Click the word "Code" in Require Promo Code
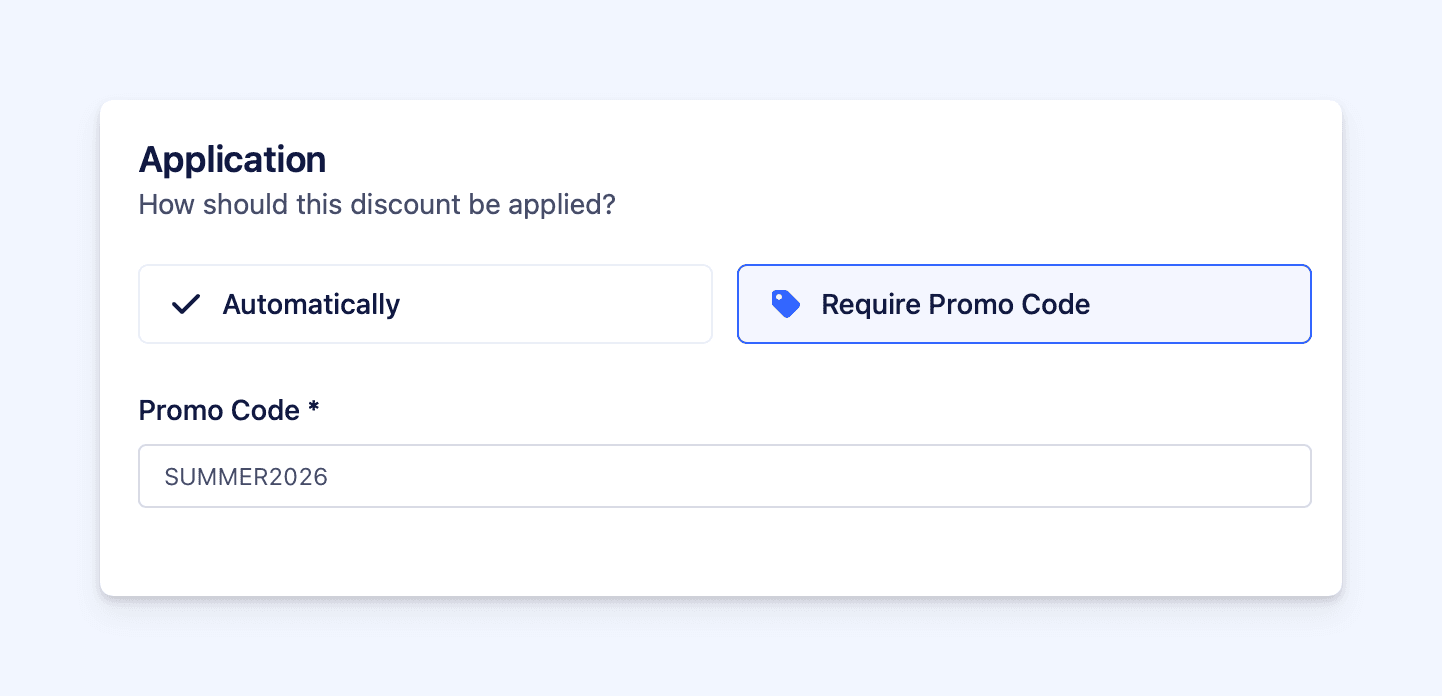Screen dimensions: 1442x696 coord(1055,304)
